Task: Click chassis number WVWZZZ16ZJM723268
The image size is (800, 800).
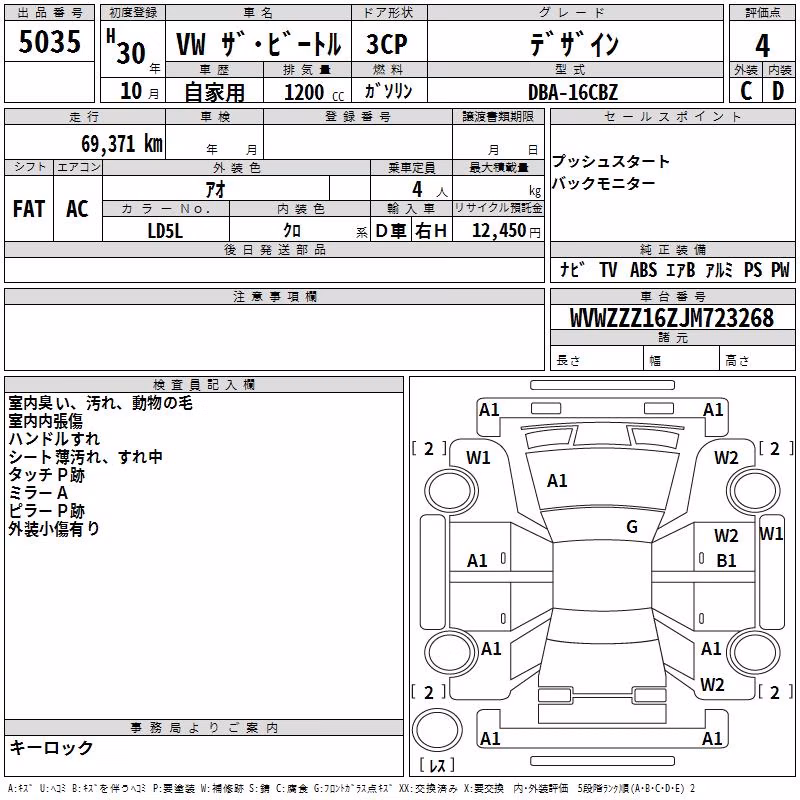Action: click(671, 318)
